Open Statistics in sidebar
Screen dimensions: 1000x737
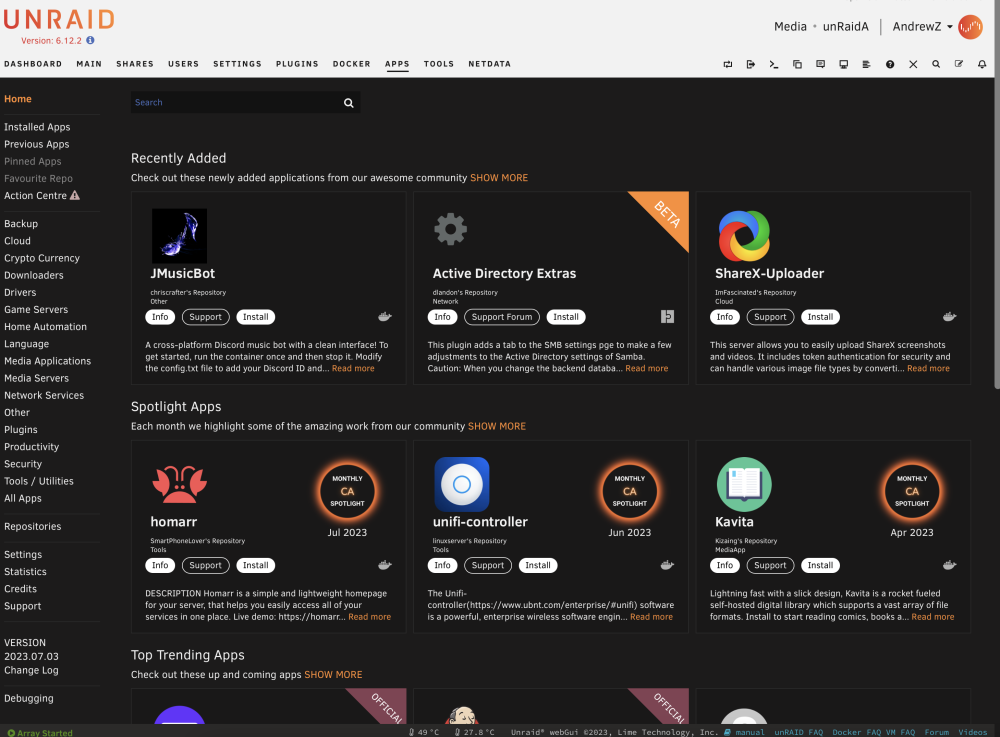(26, 572)
